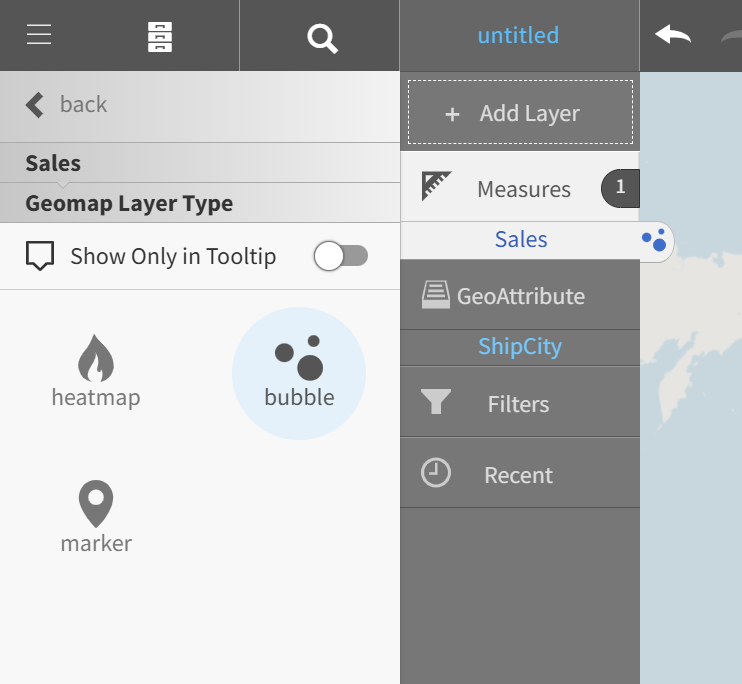Image resolution: width=742 pixels, height=684 pixels.
Task: Toggle Show Only in Tooltip switch
Action: point(340,256)
